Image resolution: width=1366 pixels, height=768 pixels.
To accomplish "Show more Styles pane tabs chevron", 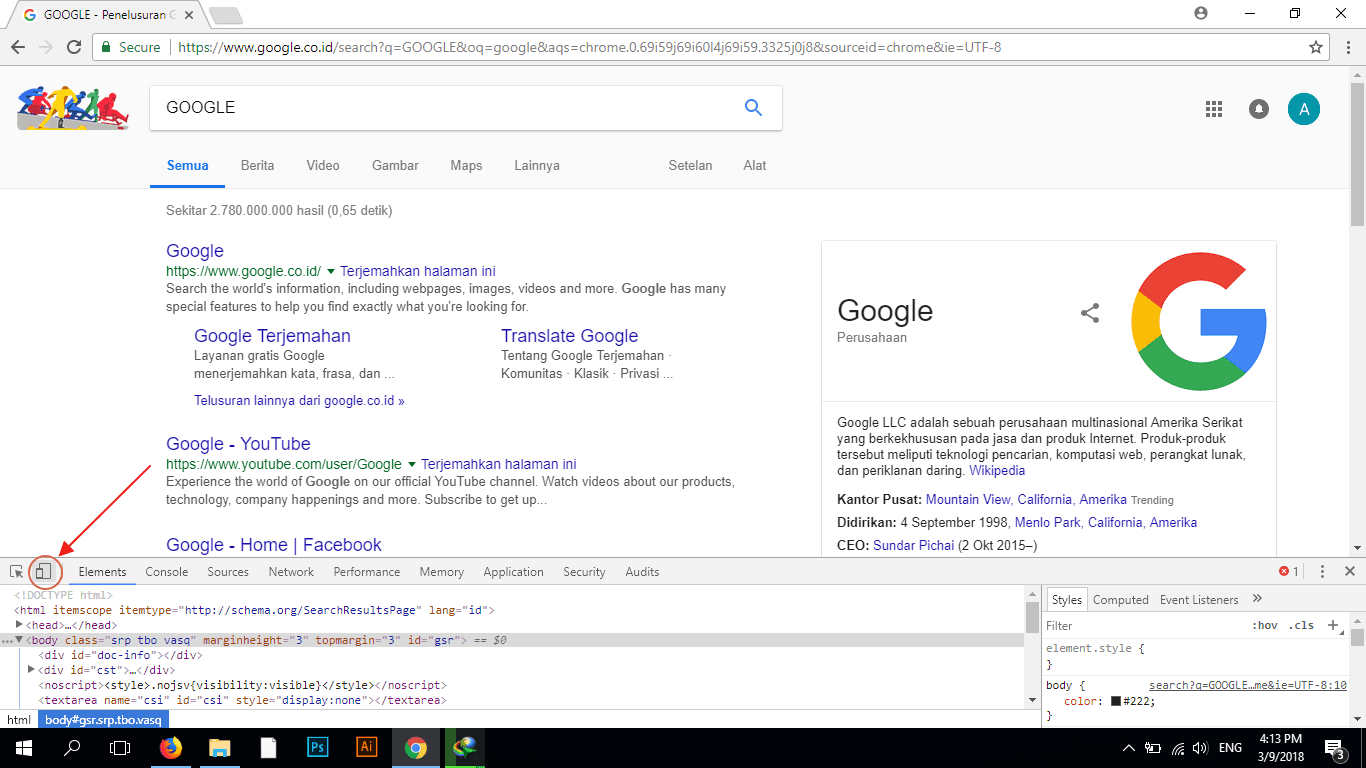I will tap(1257, 599).
